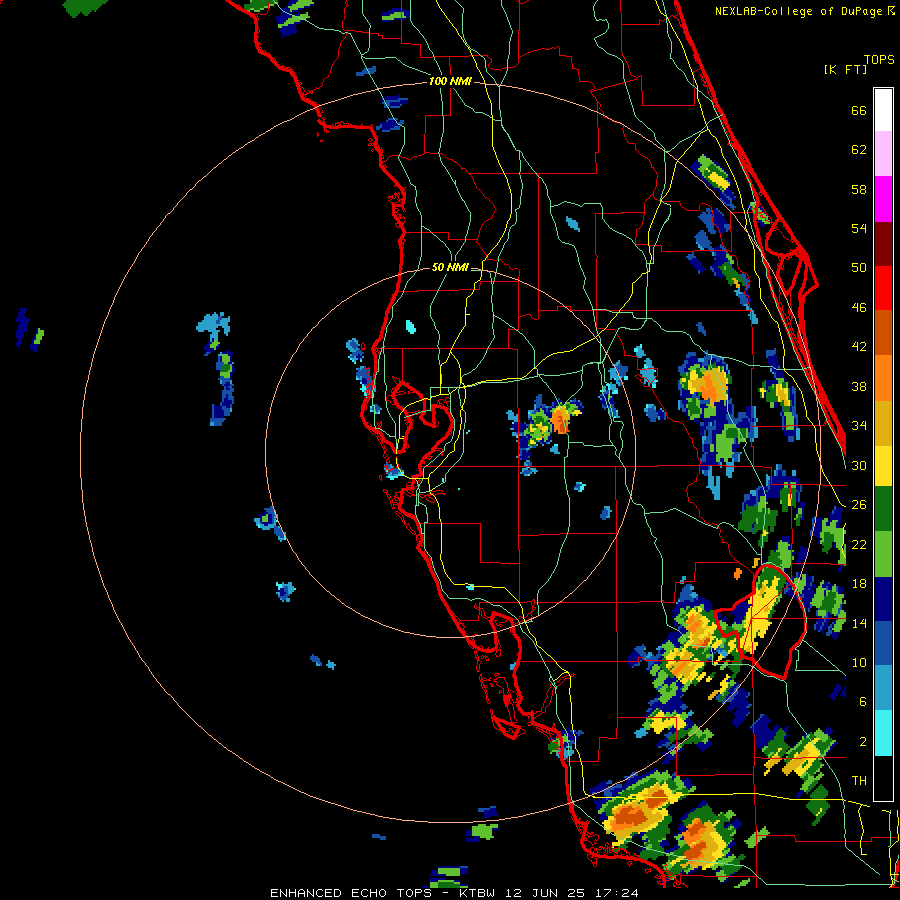
Task: Pick the bright red legend swatch
Action: pos(883,288)
